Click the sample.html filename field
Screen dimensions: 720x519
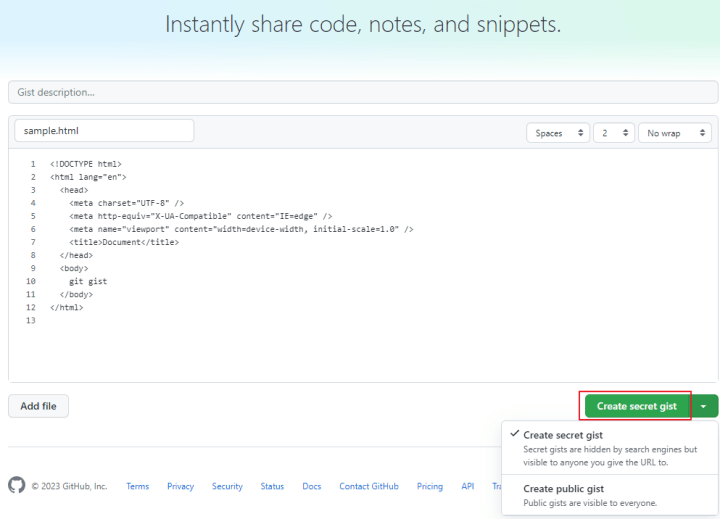click(x=104, y=131)
